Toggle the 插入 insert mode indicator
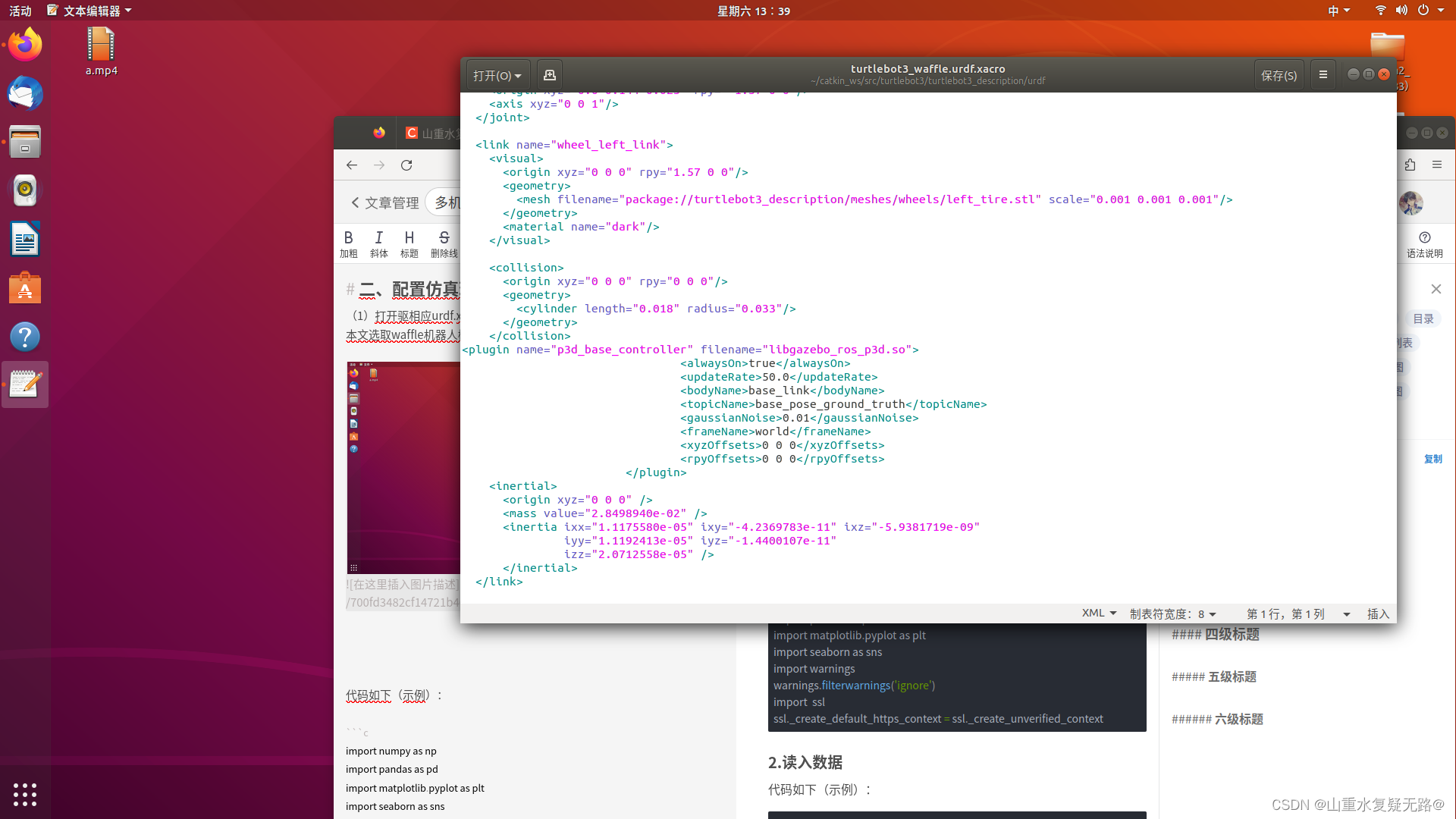The width and height of the screenshot is (1456, 819). click(x=1378, y=613)
